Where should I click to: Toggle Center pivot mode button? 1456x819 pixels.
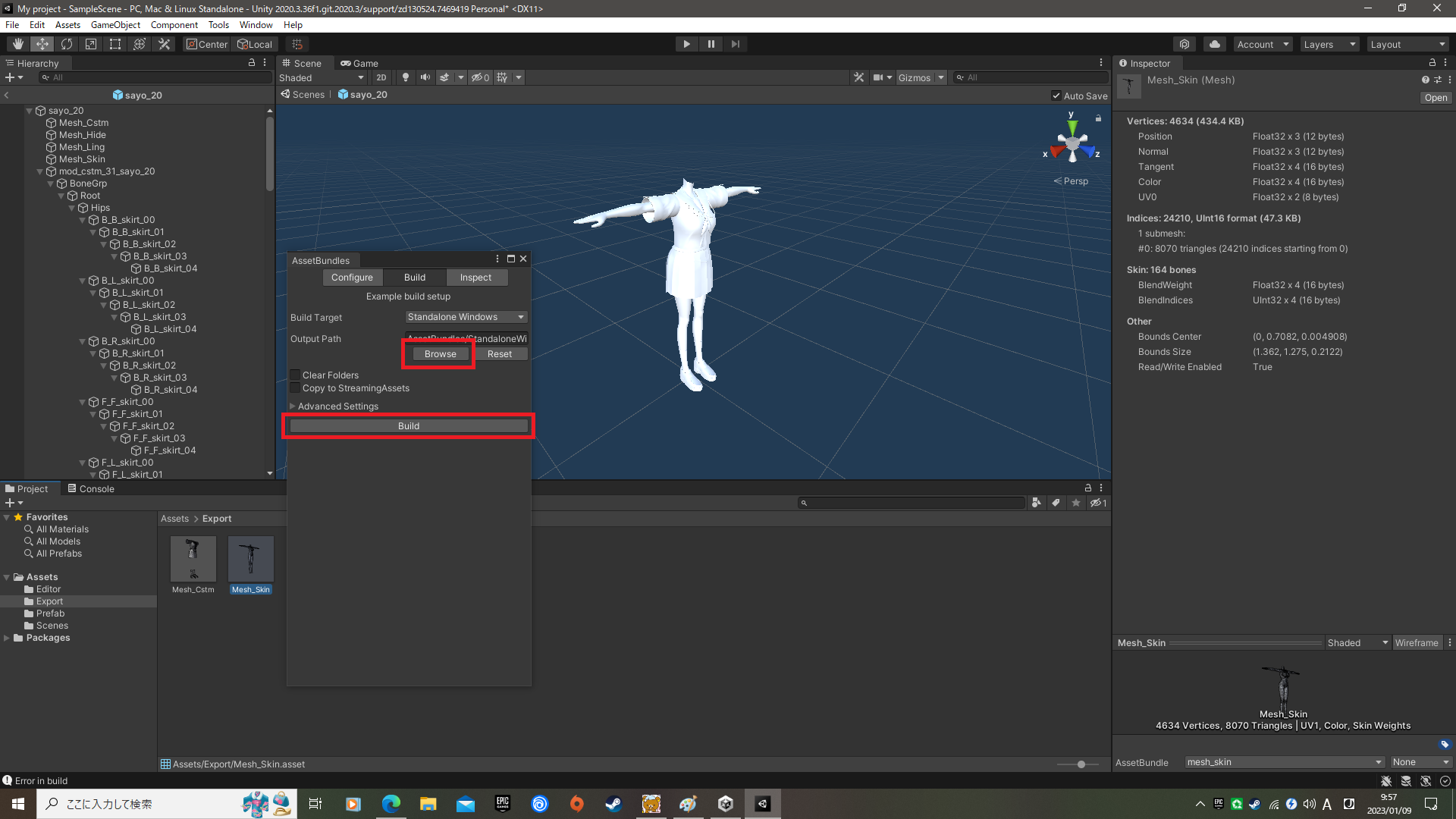(207, 44)
